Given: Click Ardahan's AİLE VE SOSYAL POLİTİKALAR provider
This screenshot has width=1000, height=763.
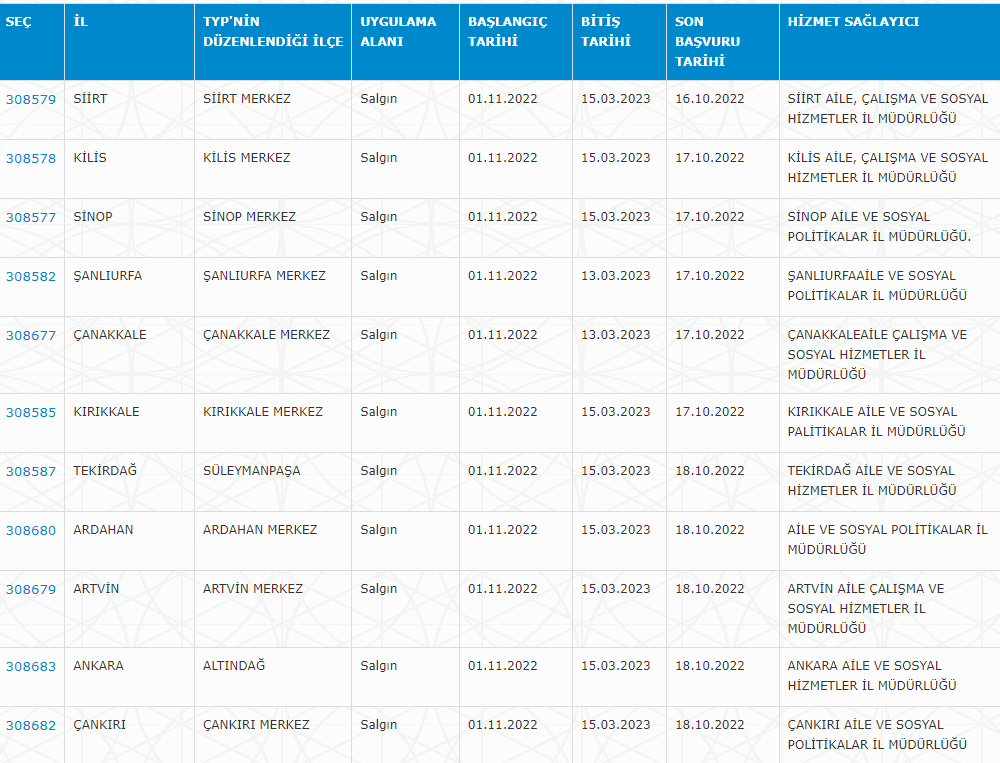Looking at the screenshot, I should pyautogui.click(x=888, y=540).
